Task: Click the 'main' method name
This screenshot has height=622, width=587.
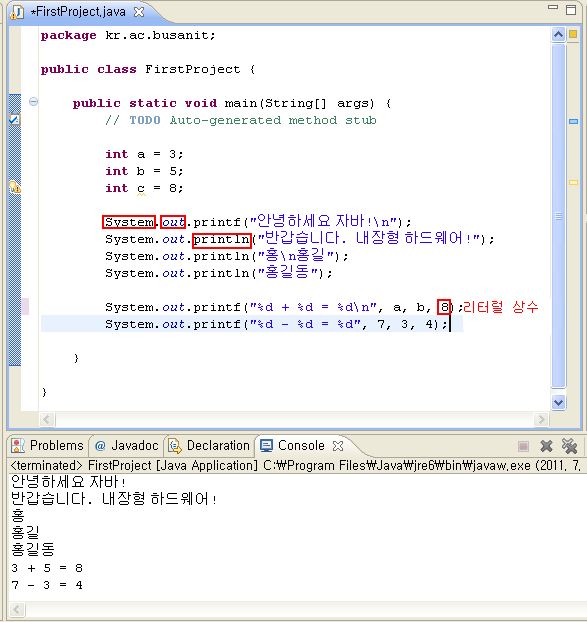Action: coord(240,103)
